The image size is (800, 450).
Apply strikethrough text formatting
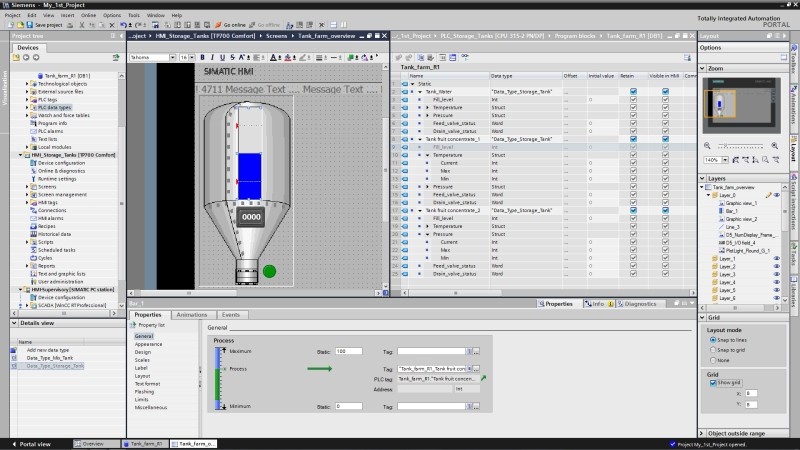click(232, 57)
